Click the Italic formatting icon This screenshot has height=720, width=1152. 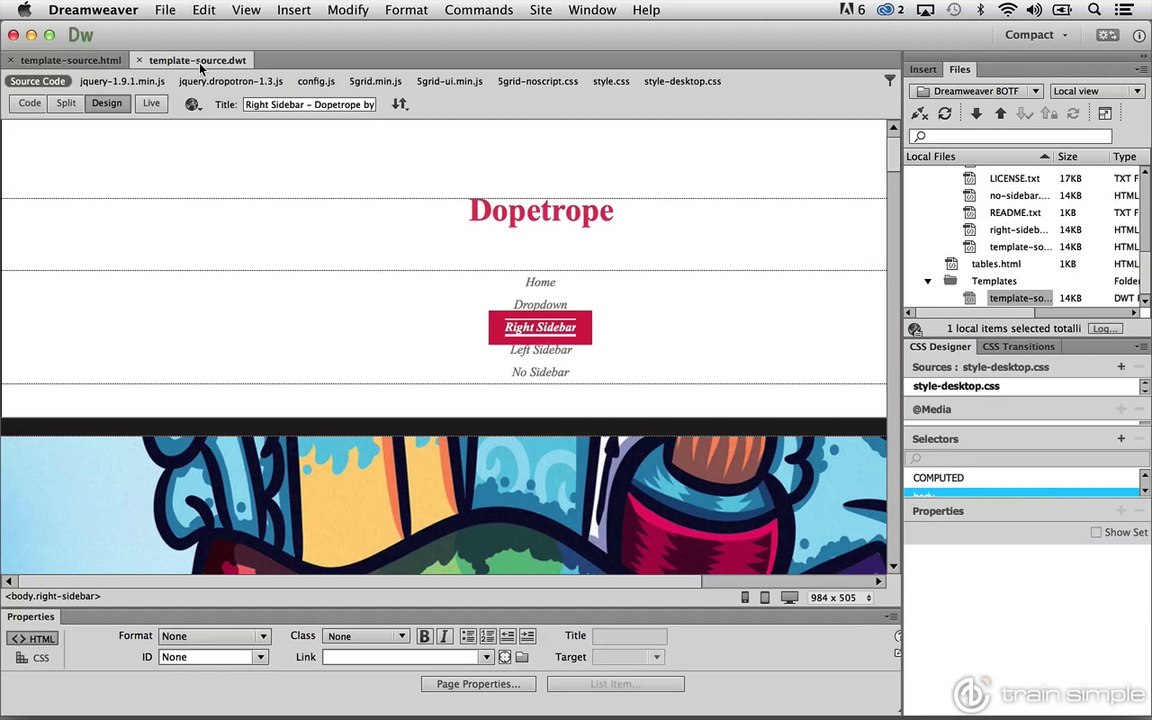[x=444, y=636]
